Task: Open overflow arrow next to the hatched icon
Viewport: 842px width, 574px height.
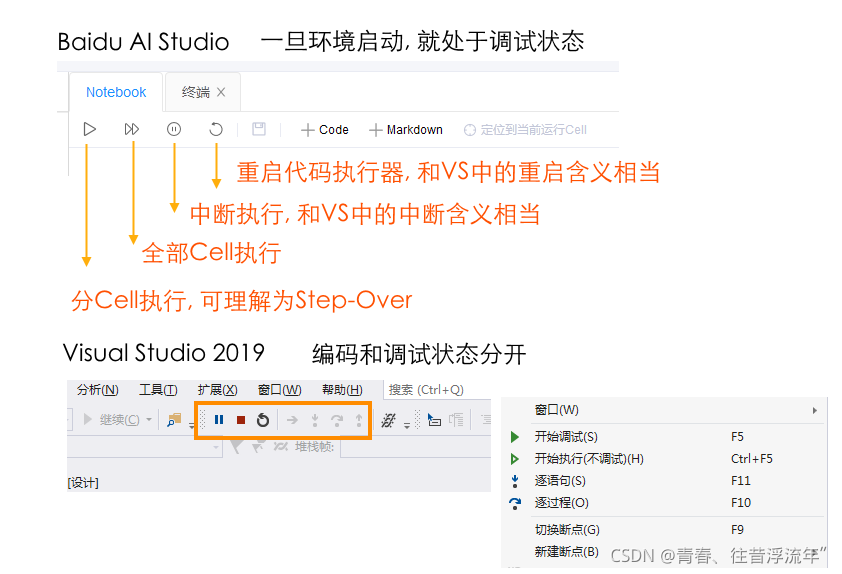Action: (x=407, y=425)
